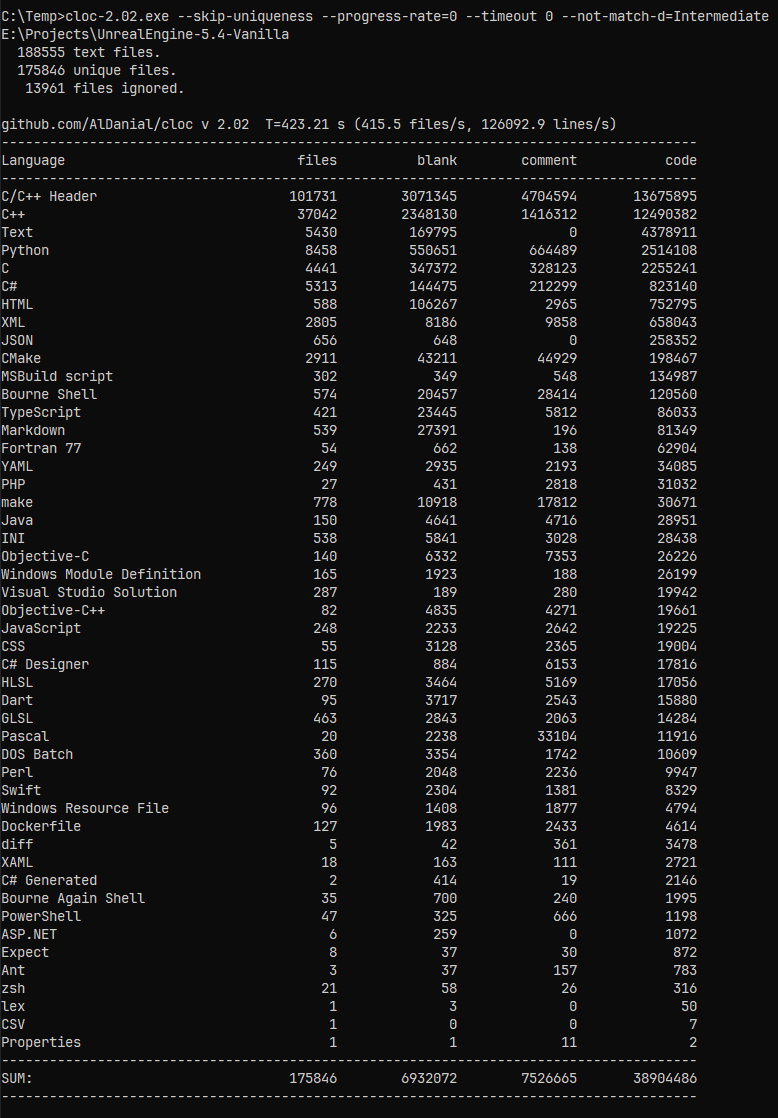Click the 'Objective-C' row label
778x1118 pixels.
[x=45, y=556]
